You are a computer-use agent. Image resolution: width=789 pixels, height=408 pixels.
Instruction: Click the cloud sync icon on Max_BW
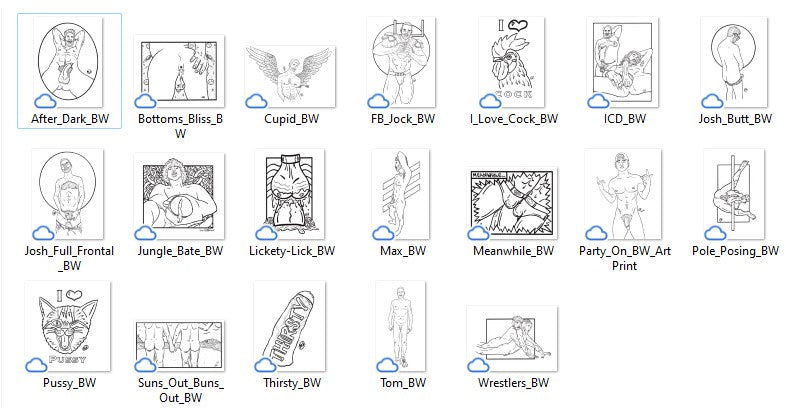pos(384,233)
